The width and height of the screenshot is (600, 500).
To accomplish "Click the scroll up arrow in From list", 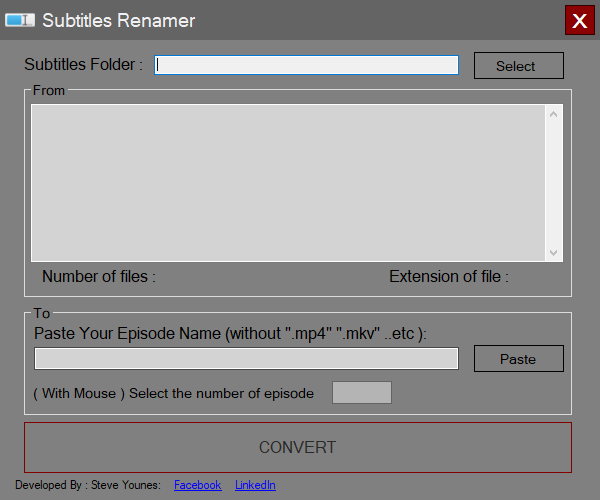I will point(554,114).
